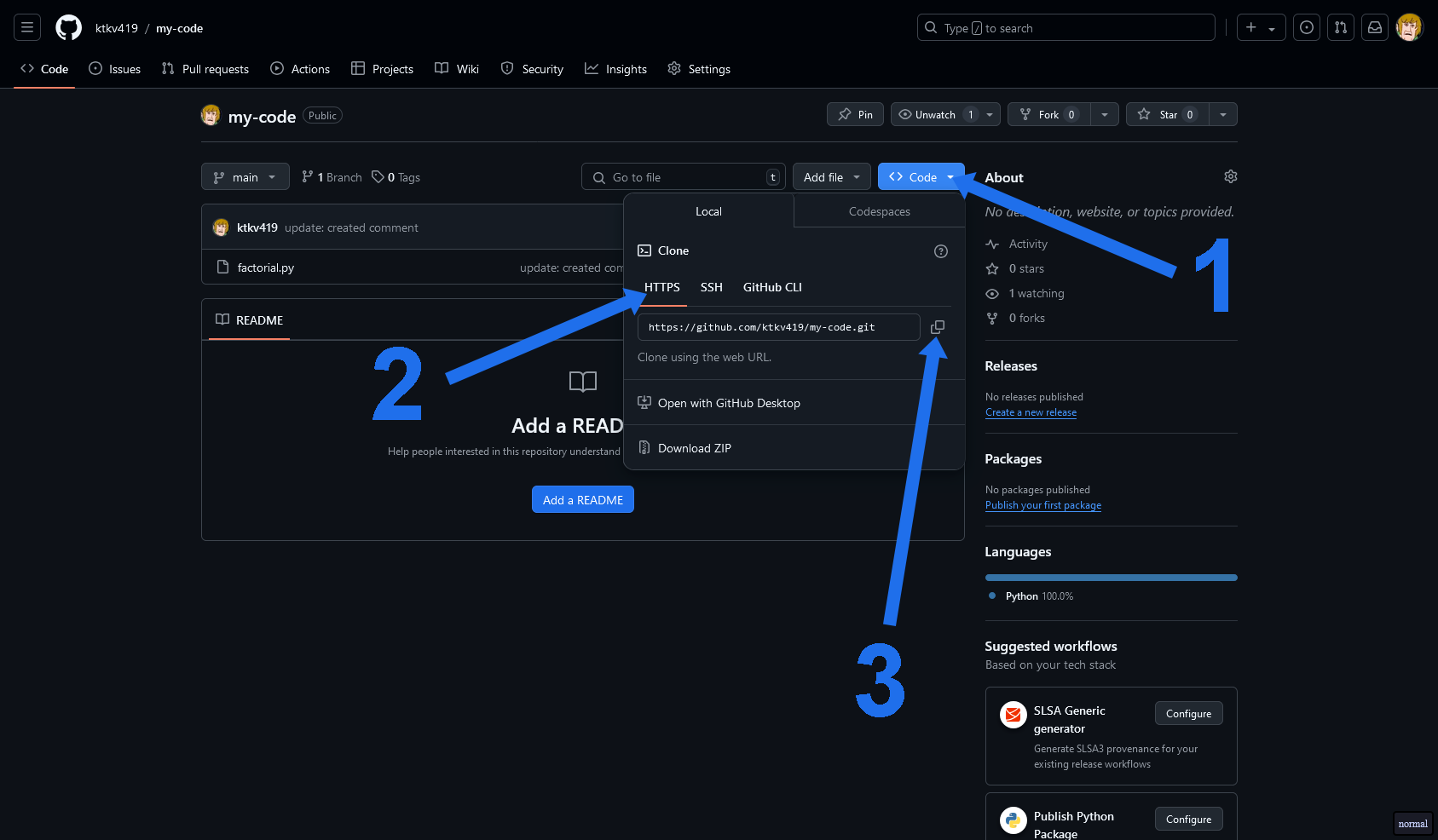Screen dimensions: 1438x840
Task: Select the SSH clone option
Action: click(712, 287)
